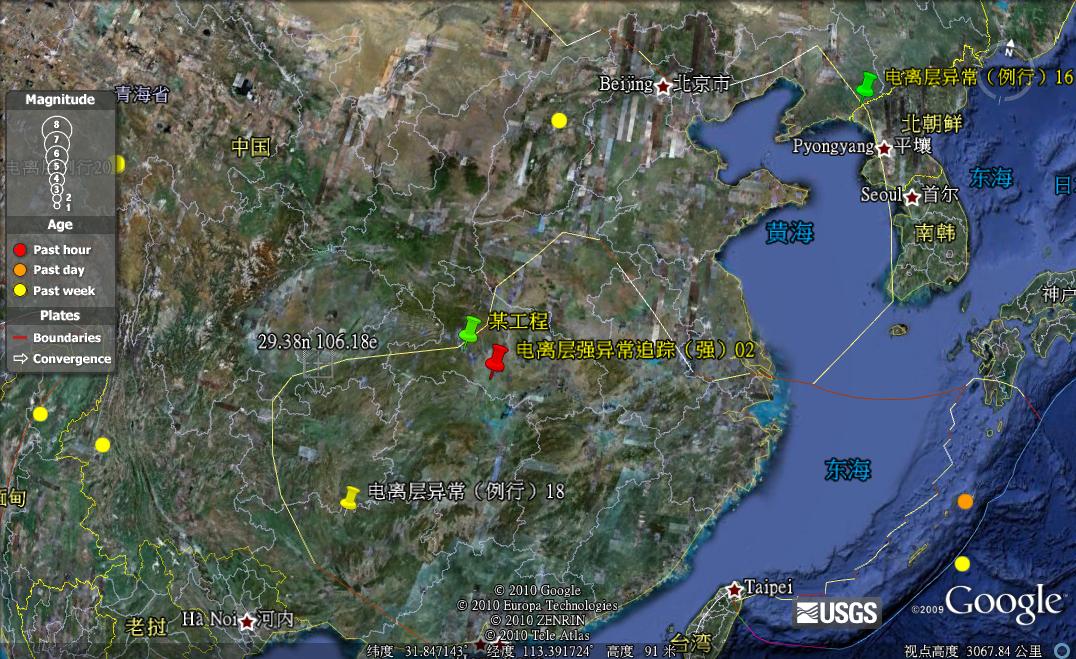Image resolution: width=1076 pixels, height=659 pixels.
Task: Click the 视点高度 3067.84 公里 readout
Action: (972, 651)
